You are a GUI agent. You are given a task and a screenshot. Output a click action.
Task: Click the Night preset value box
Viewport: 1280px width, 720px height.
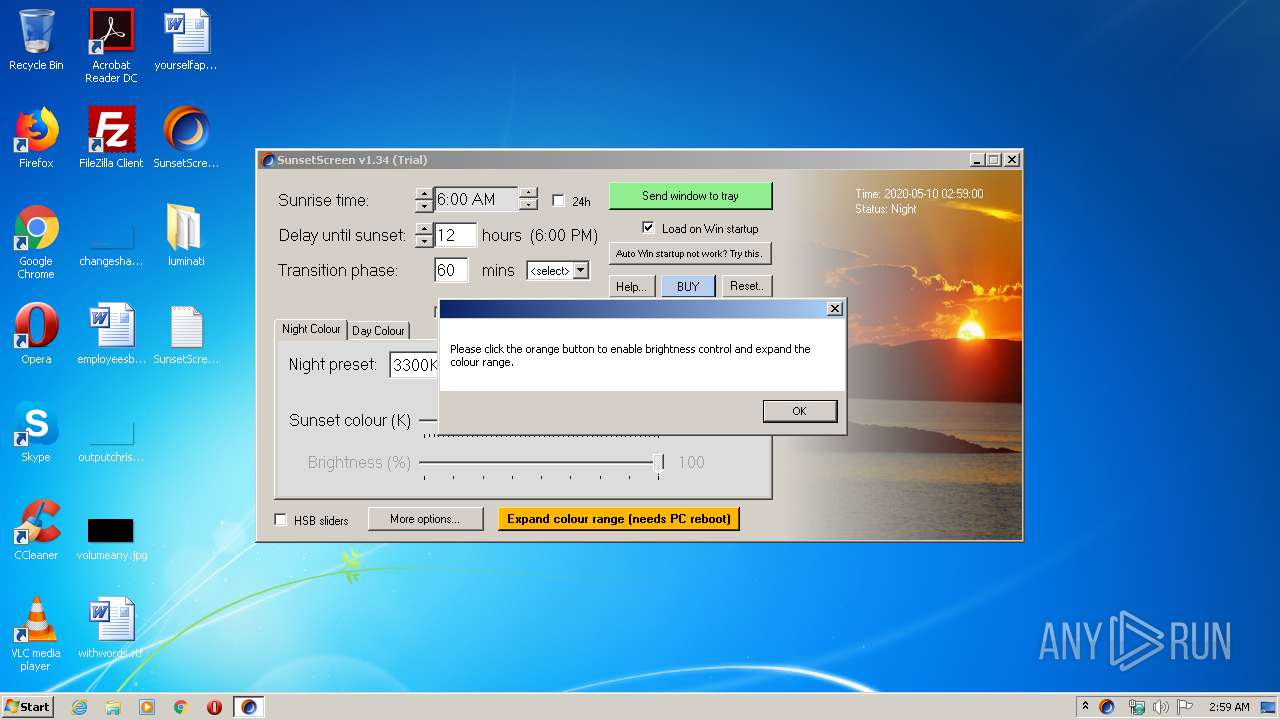tap(414, 365)
